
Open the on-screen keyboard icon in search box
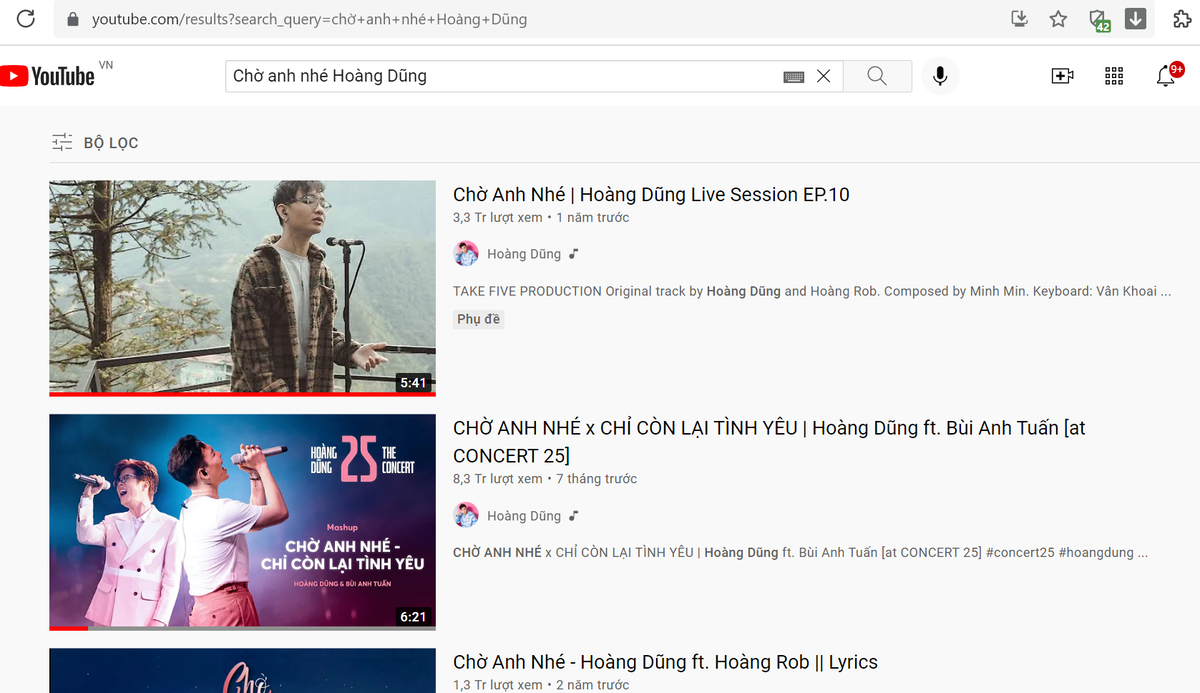[794, 77]
